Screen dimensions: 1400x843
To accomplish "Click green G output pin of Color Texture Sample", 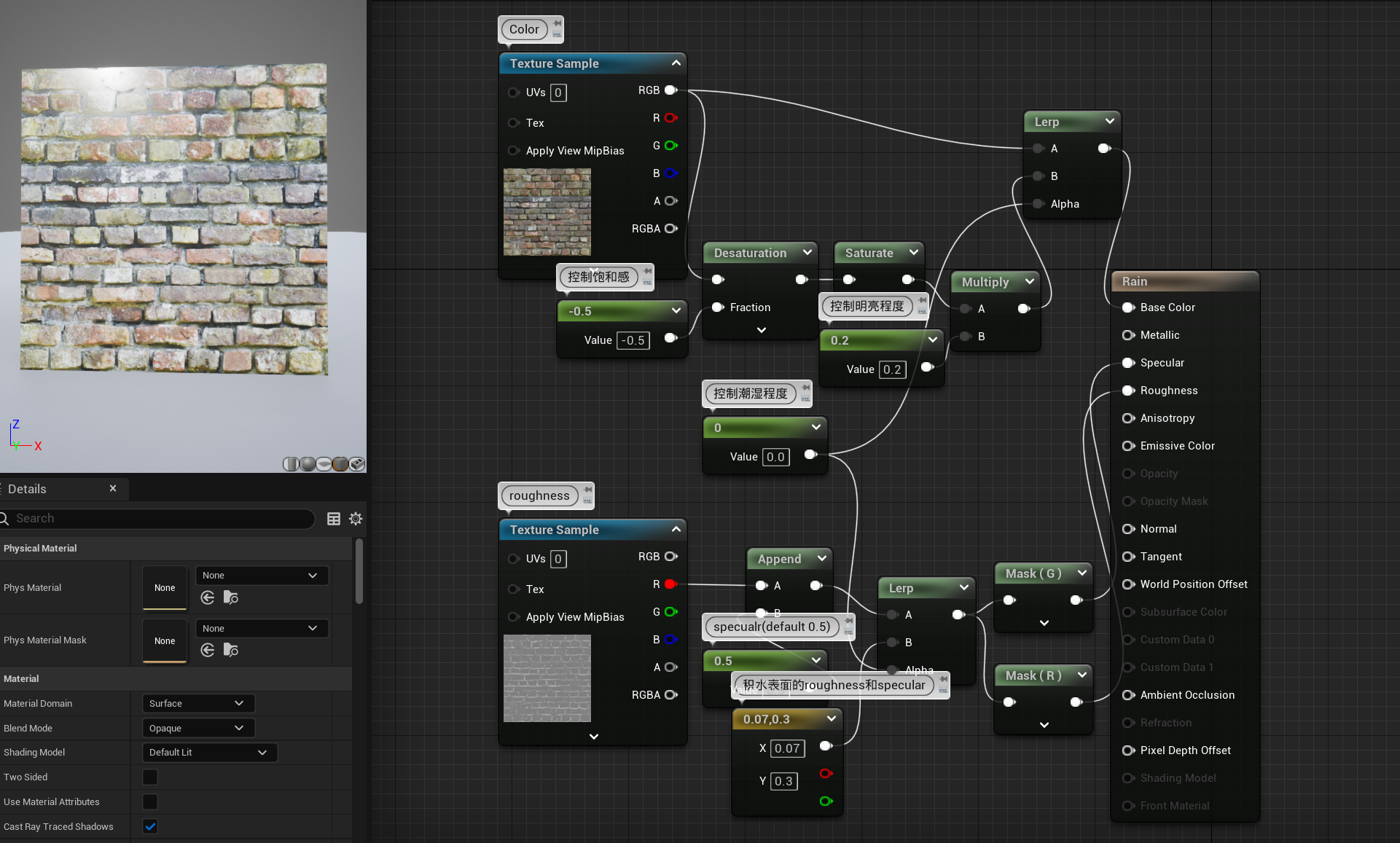I will click(x=670, y=146).
